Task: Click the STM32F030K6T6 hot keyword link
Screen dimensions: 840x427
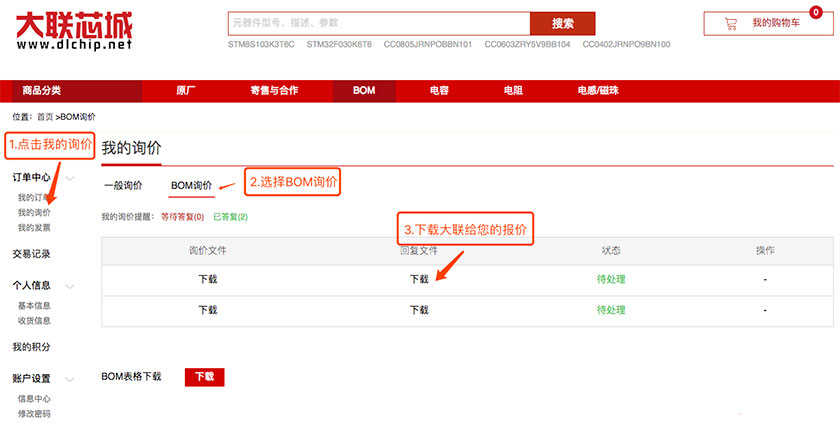Action: 339,45
